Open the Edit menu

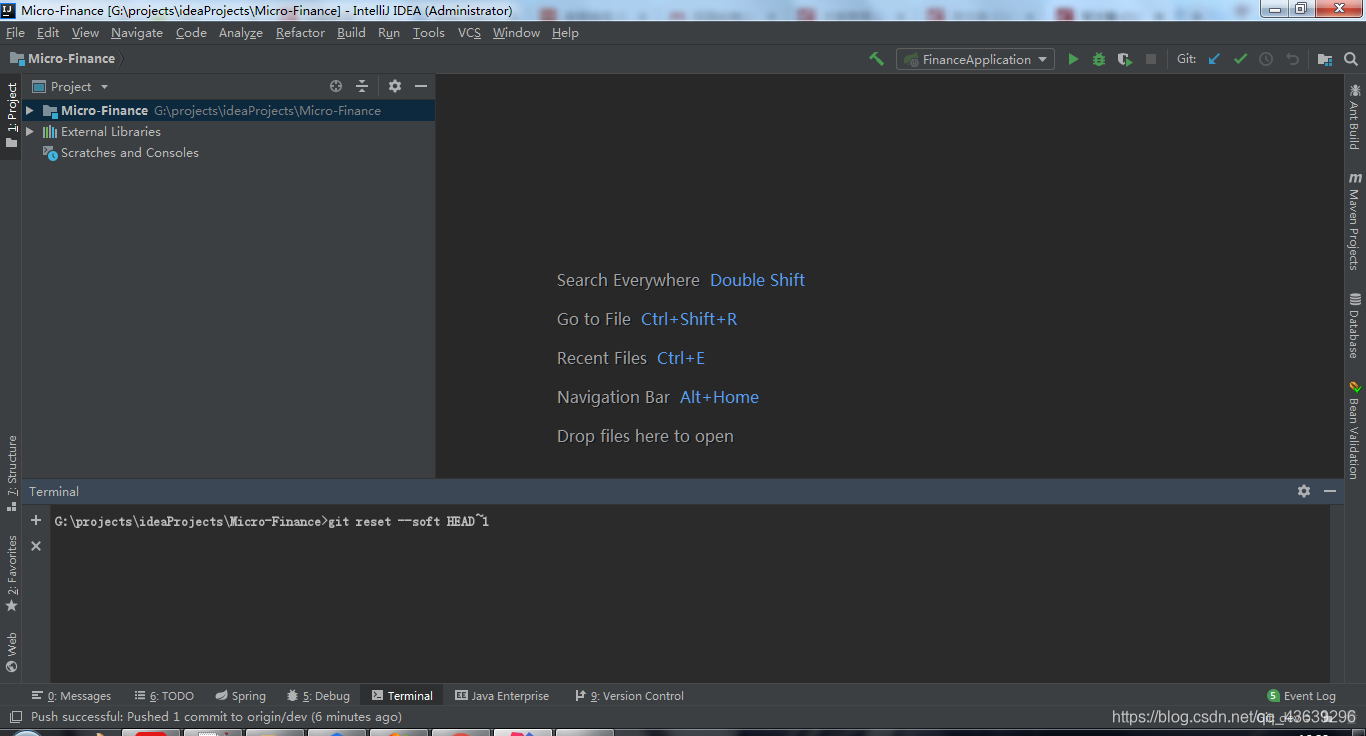(48, 33)
